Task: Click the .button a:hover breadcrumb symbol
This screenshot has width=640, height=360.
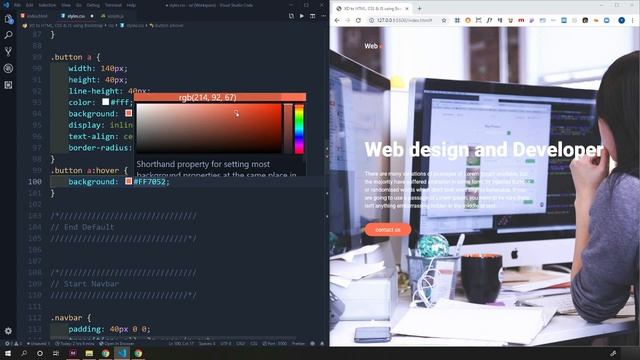Action: [166, 25]
